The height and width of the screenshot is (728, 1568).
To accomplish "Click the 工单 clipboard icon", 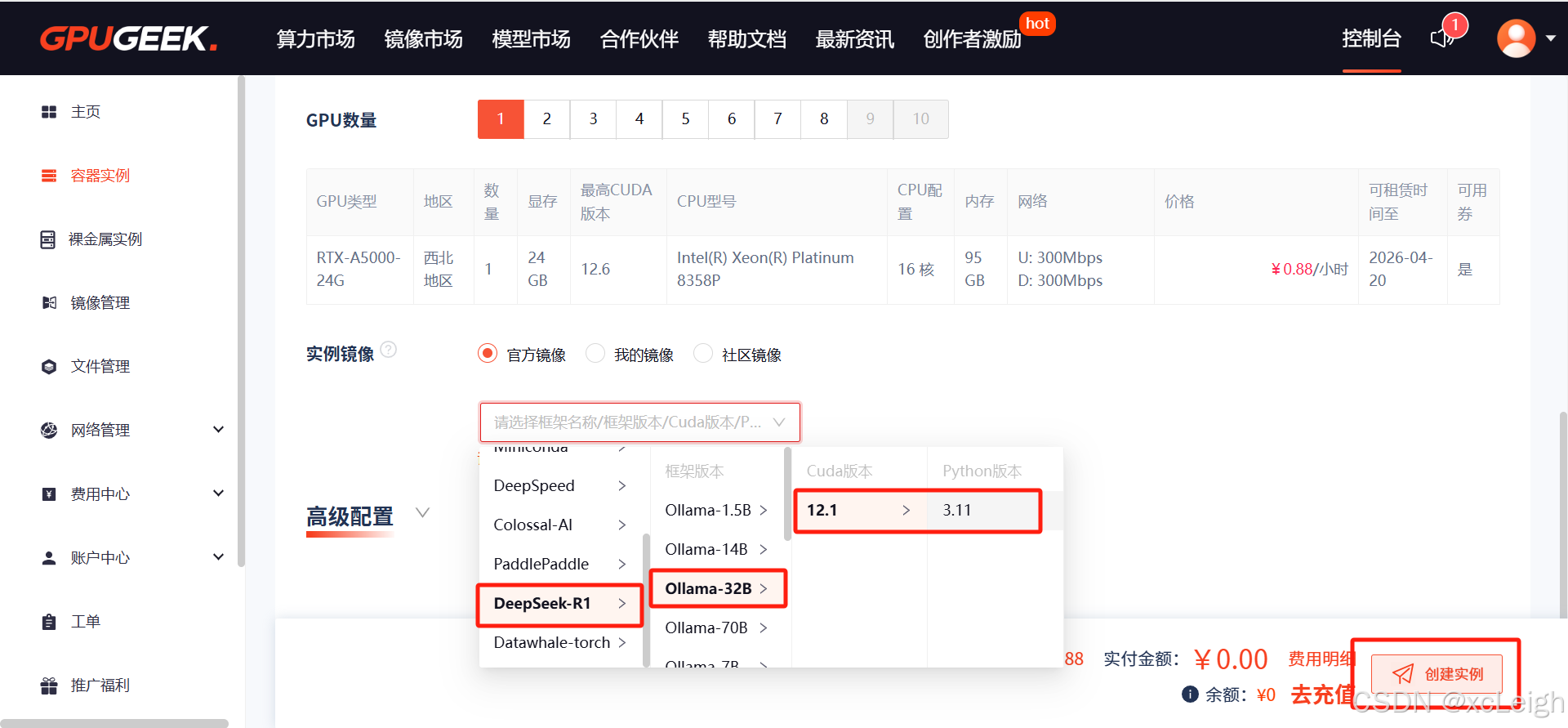I will click(49, 622).
